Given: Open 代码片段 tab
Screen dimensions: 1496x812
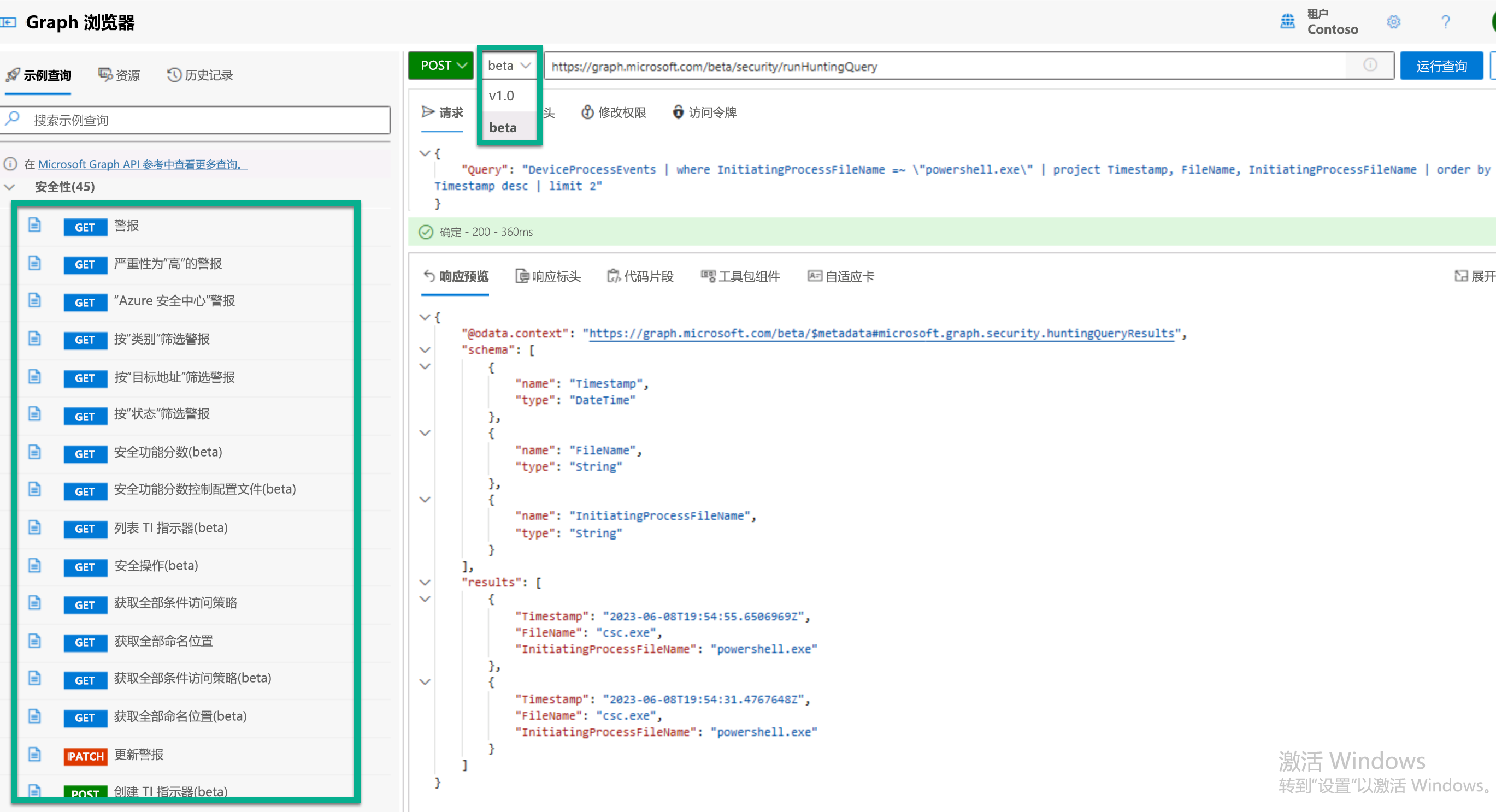Looking at the screenshot, I should pyautogui.click(x=640, y=276).
